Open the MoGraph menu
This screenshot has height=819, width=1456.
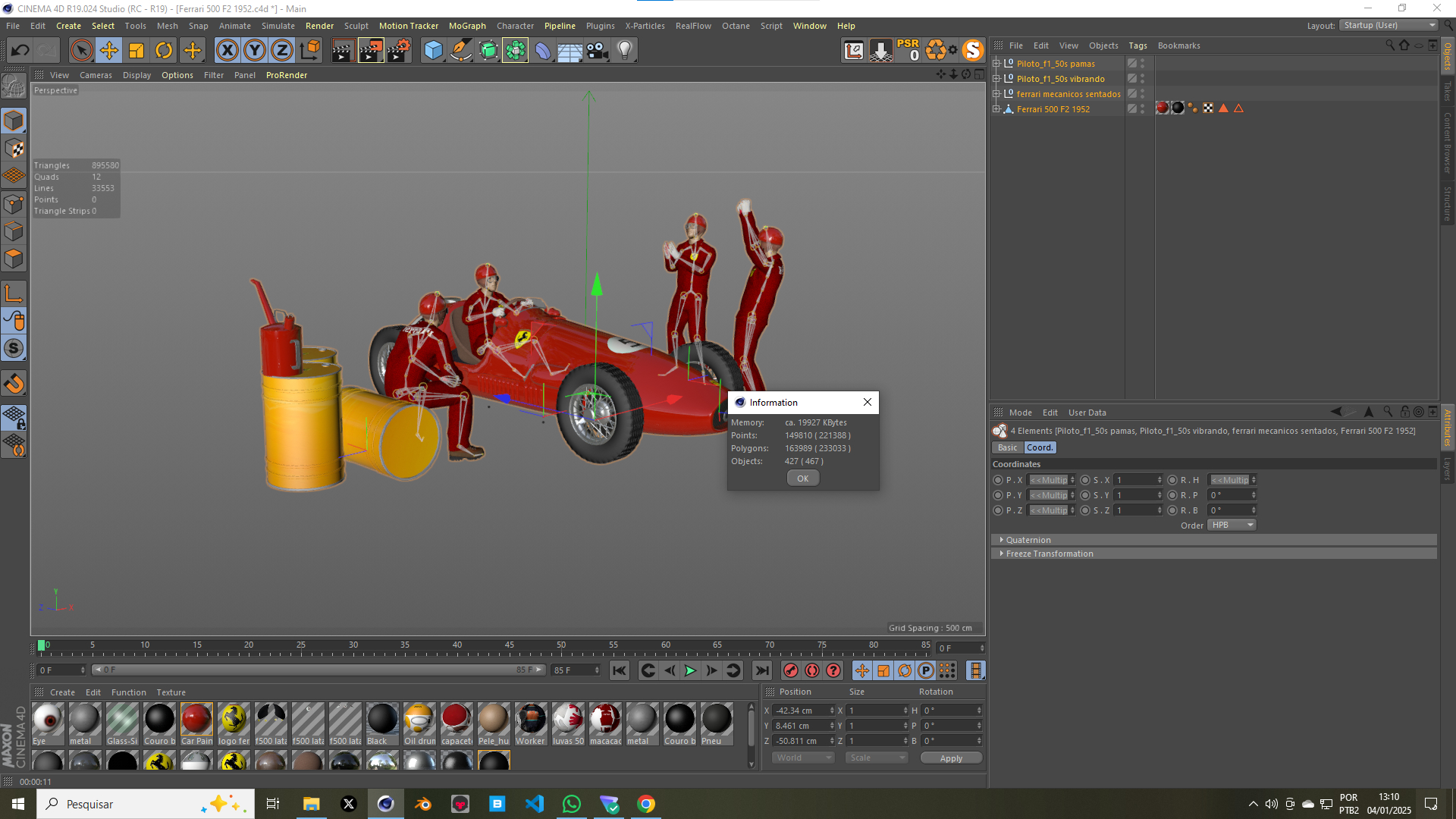(x=467, y=25)
